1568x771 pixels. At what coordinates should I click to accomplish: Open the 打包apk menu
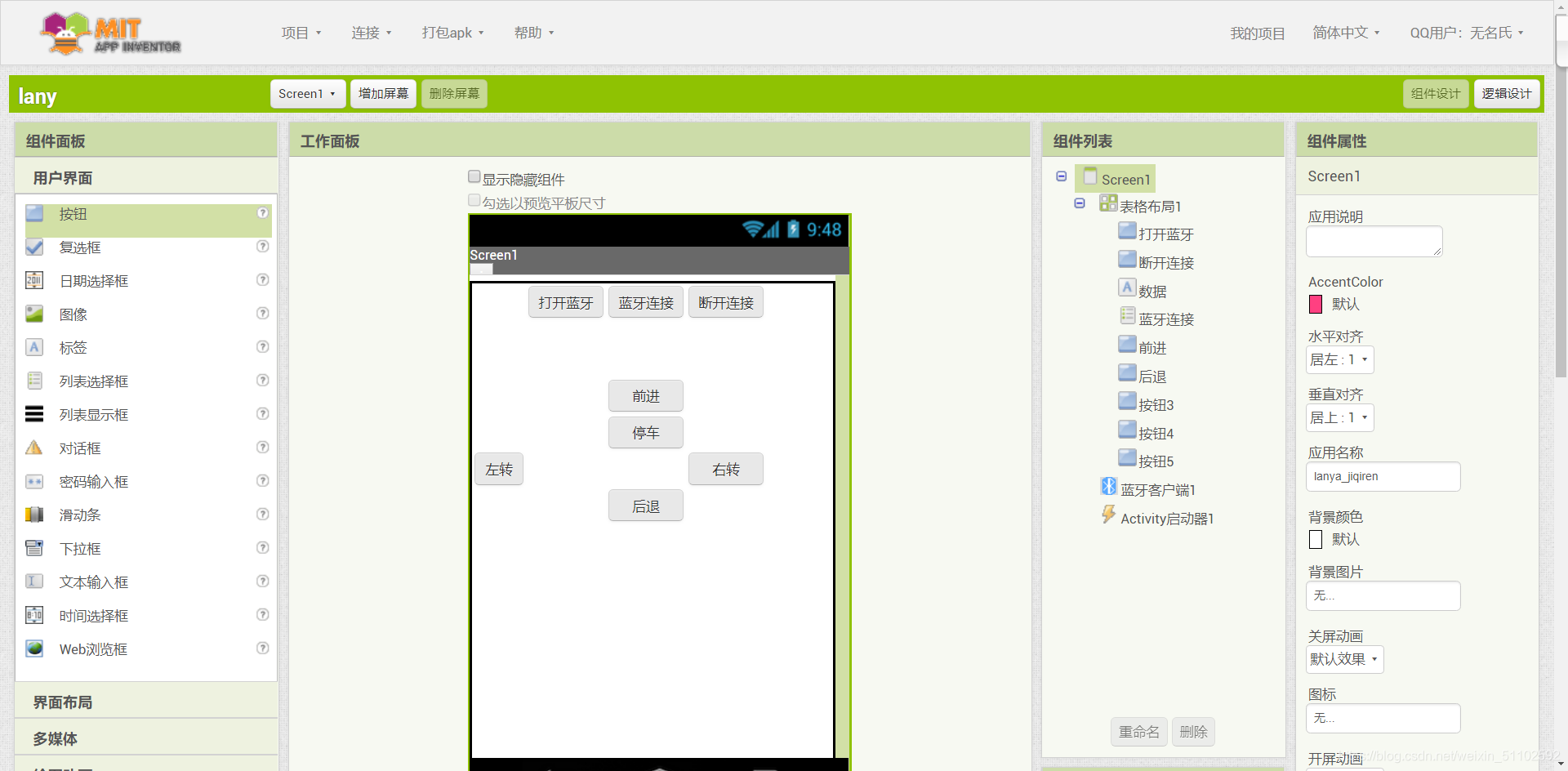(x=453, y=33)
